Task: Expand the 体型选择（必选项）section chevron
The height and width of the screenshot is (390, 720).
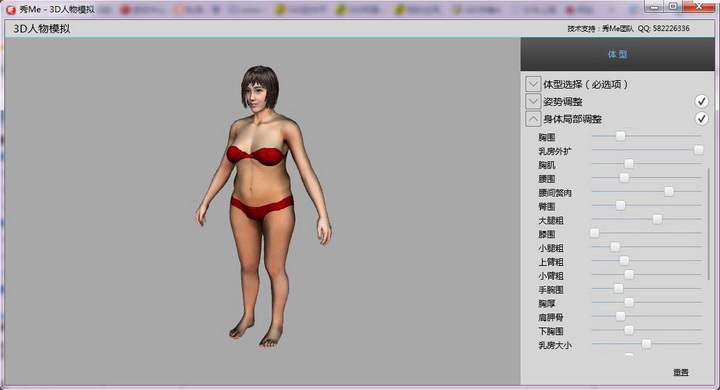Action: [533, 84]
